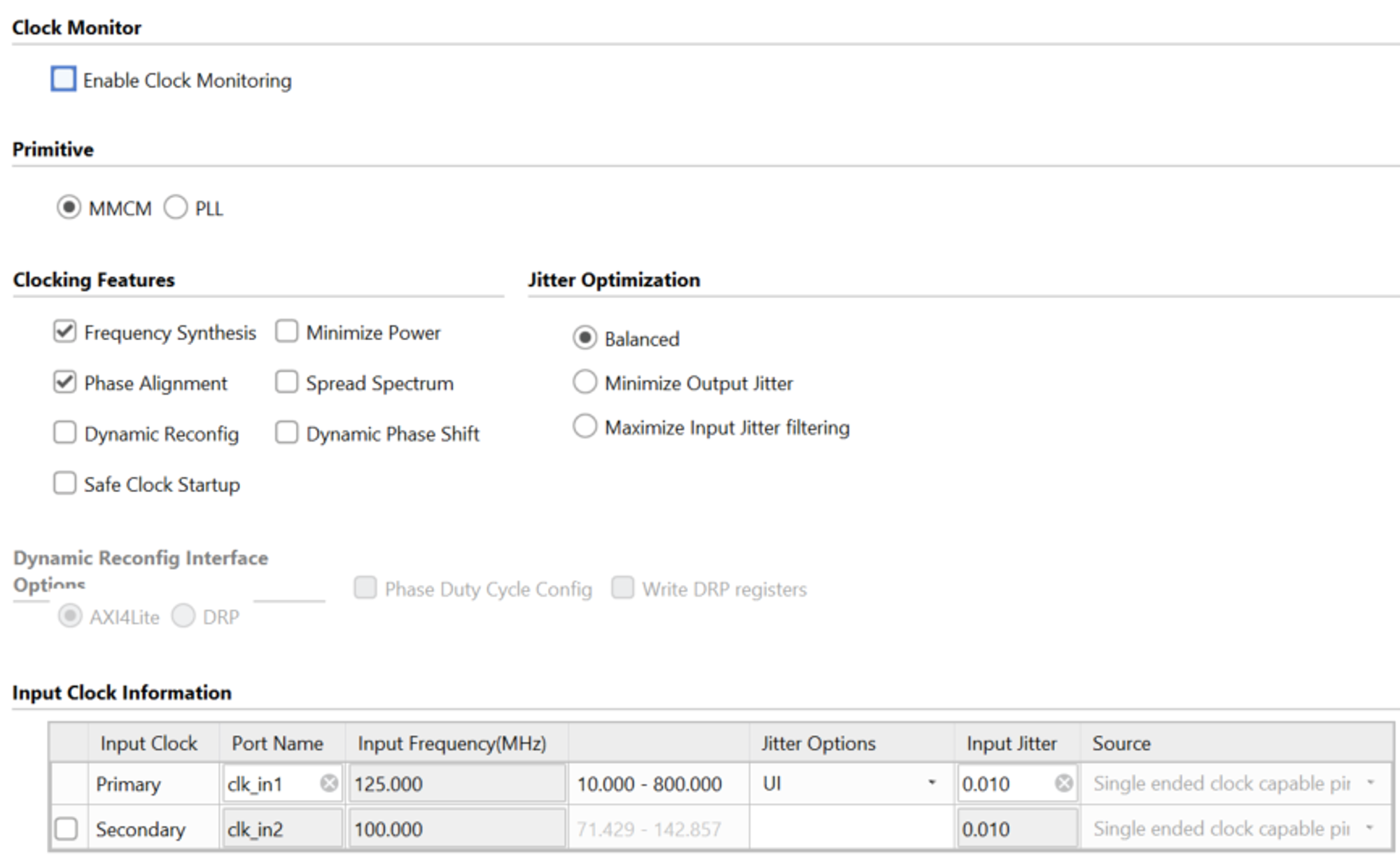The height and width of the screenshot is (865, 1400).
Task: Tick the Safe Clock Startup box
Action: coord(65,484)
